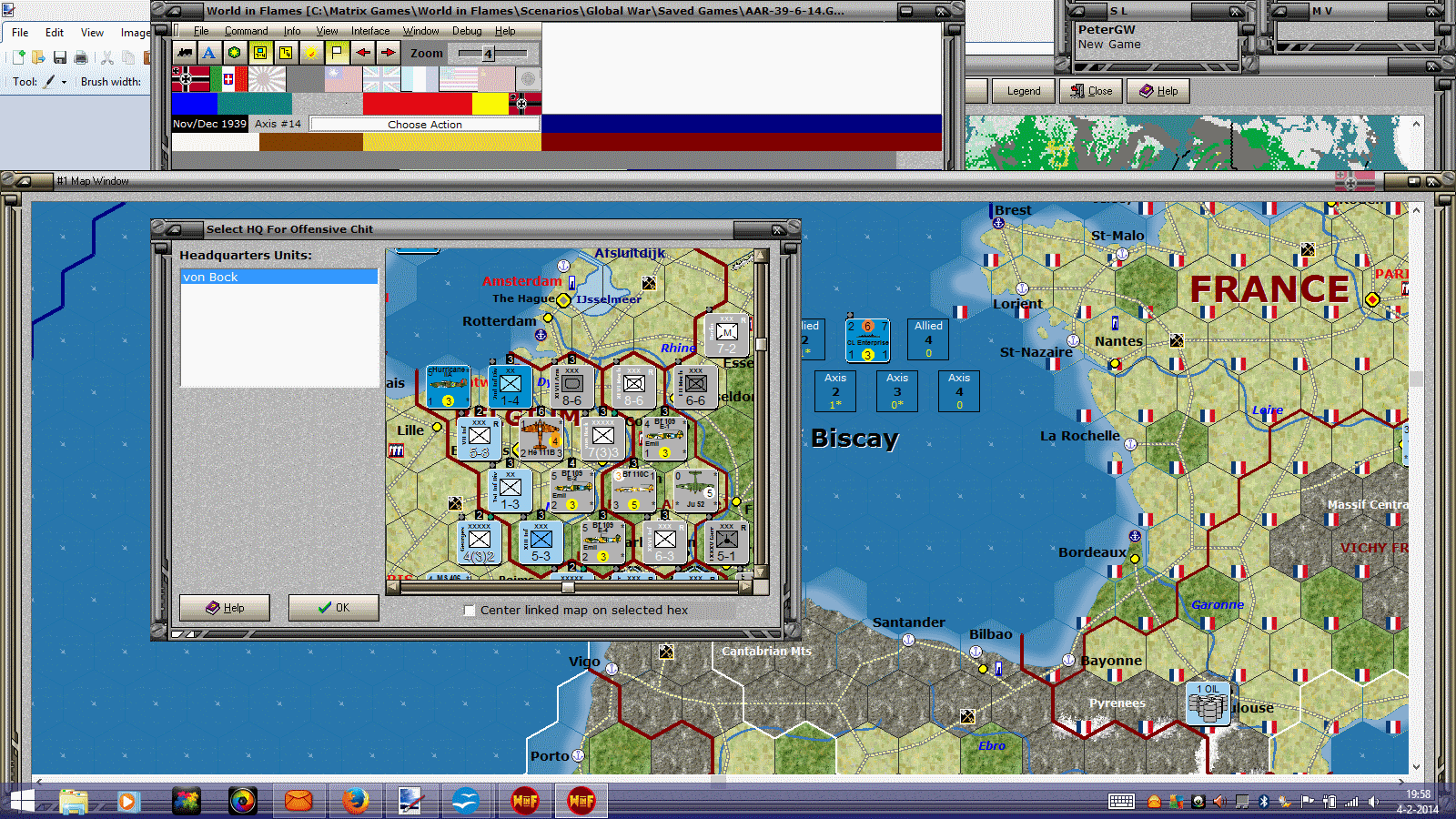Select the German flag in flags row
This screenshot has width=1456, height=819.
point(190,79)
